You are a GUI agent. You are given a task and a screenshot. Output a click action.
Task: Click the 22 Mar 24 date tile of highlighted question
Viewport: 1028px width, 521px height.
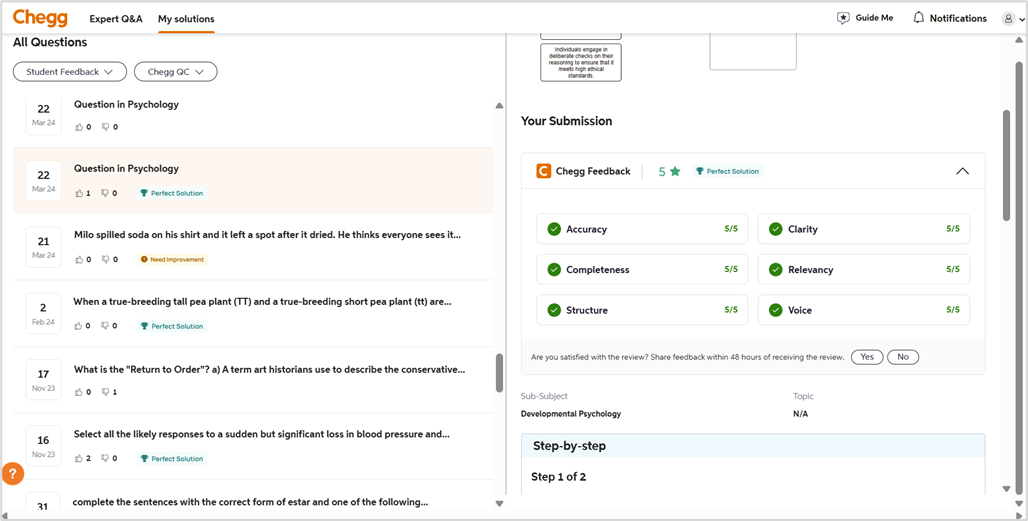tap(43, 180)
